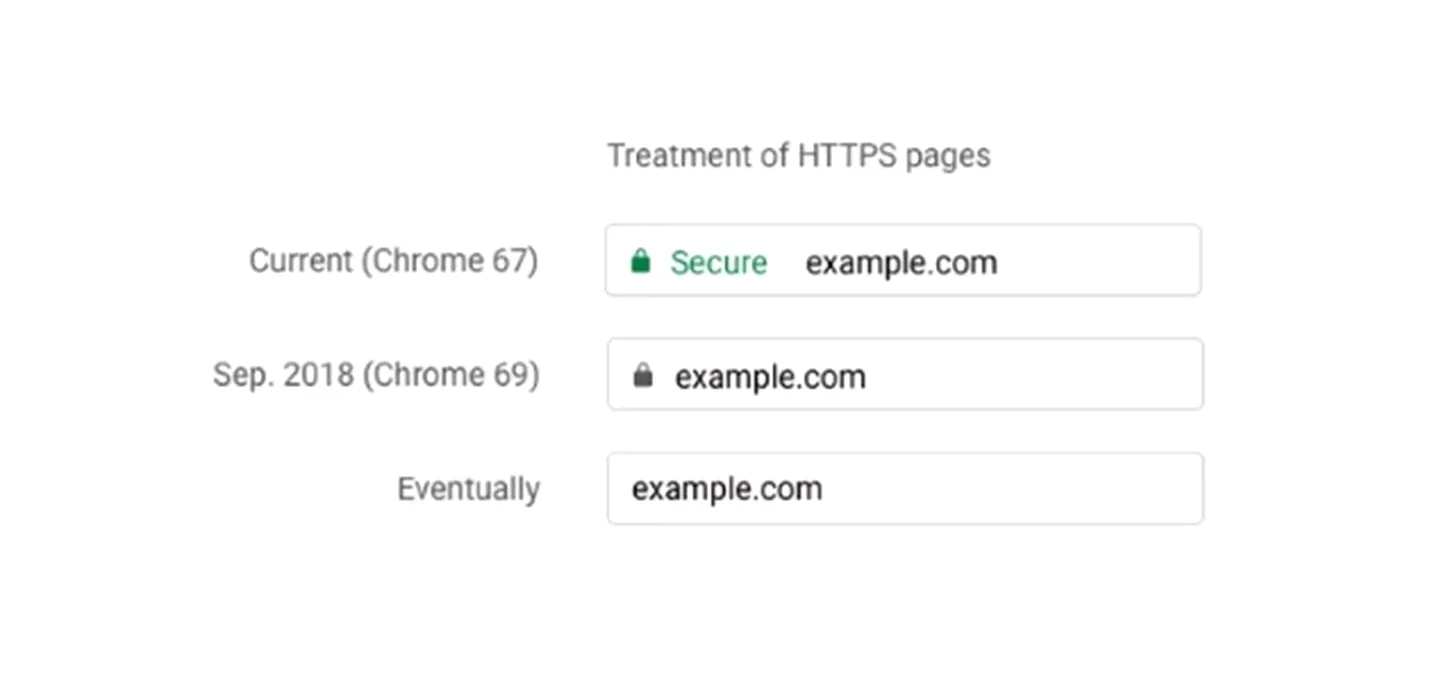This screenshot has width=1455, height=700.
Task: Click example.com text in the Eventually address bar
Action: (727, 489)
